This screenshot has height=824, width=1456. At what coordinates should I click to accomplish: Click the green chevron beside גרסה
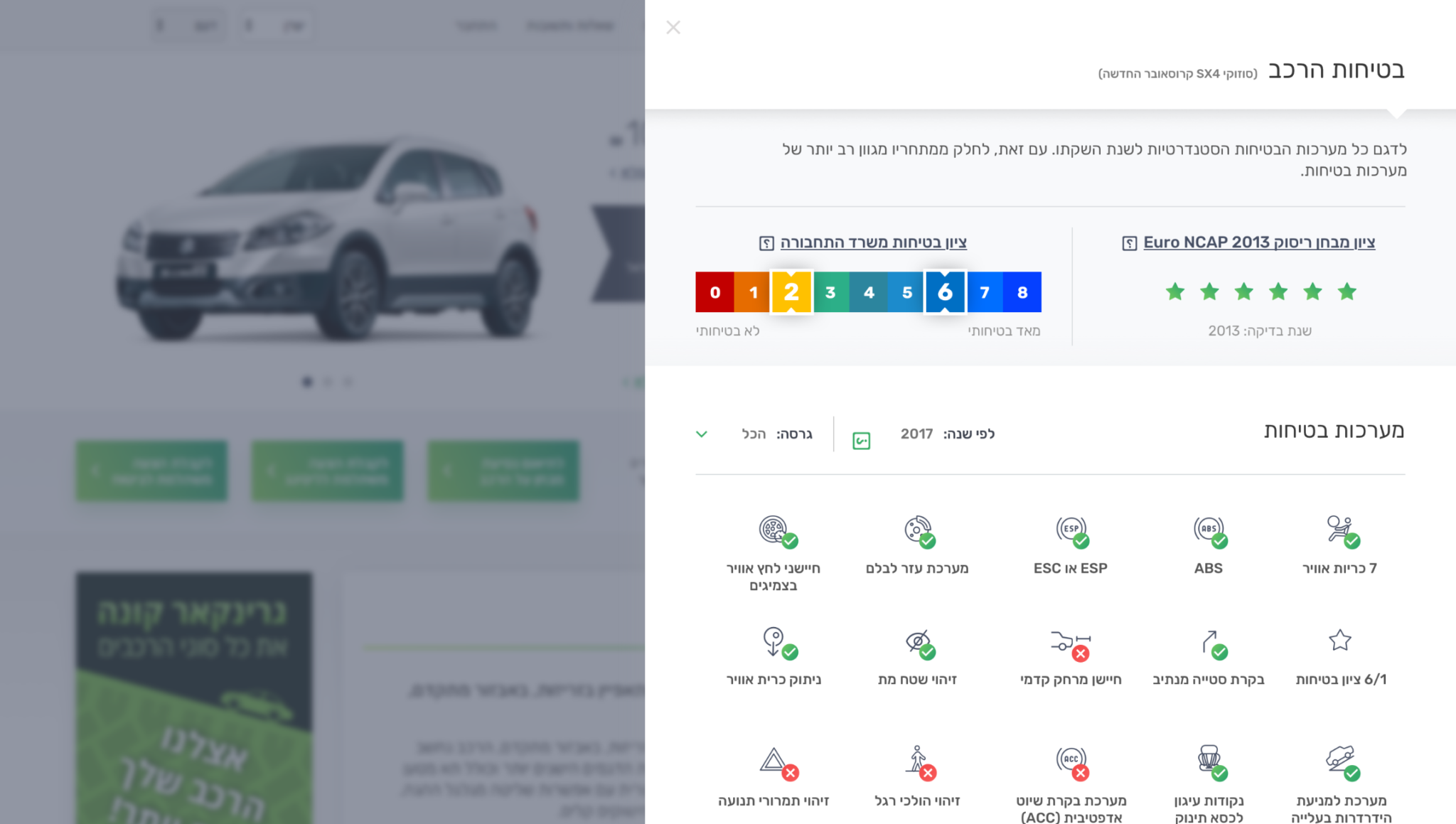pyautogui.click(x=702, y=434)
